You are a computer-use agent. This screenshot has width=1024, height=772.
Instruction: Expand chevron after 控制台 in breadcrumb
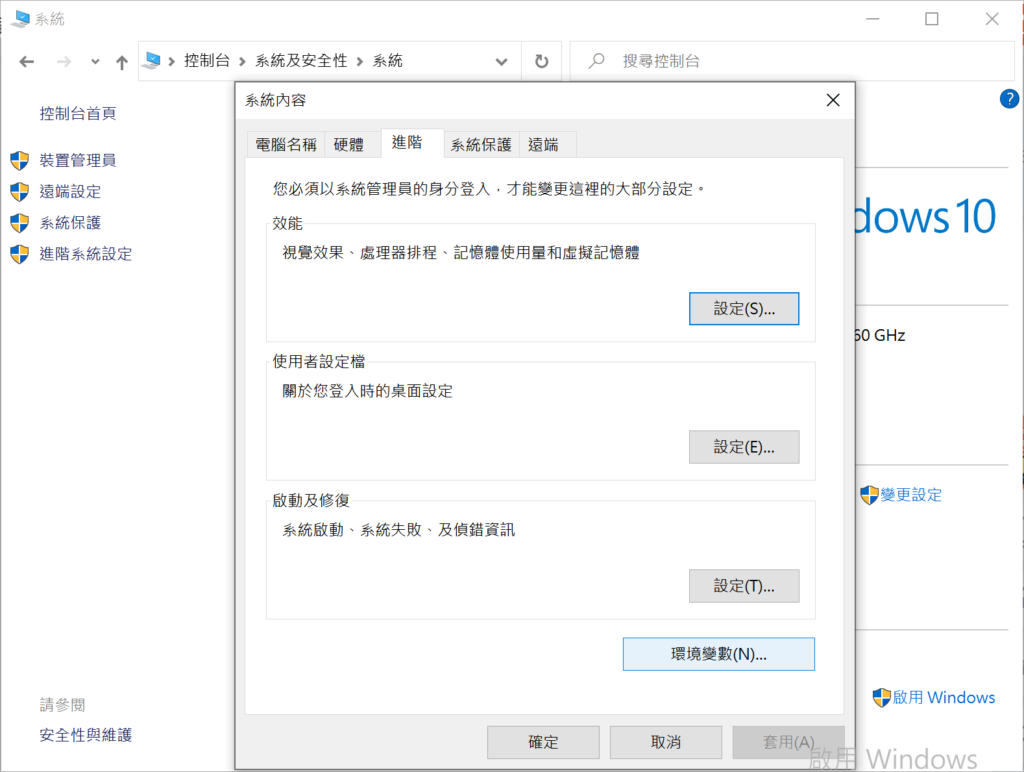[x=242, y=61]
